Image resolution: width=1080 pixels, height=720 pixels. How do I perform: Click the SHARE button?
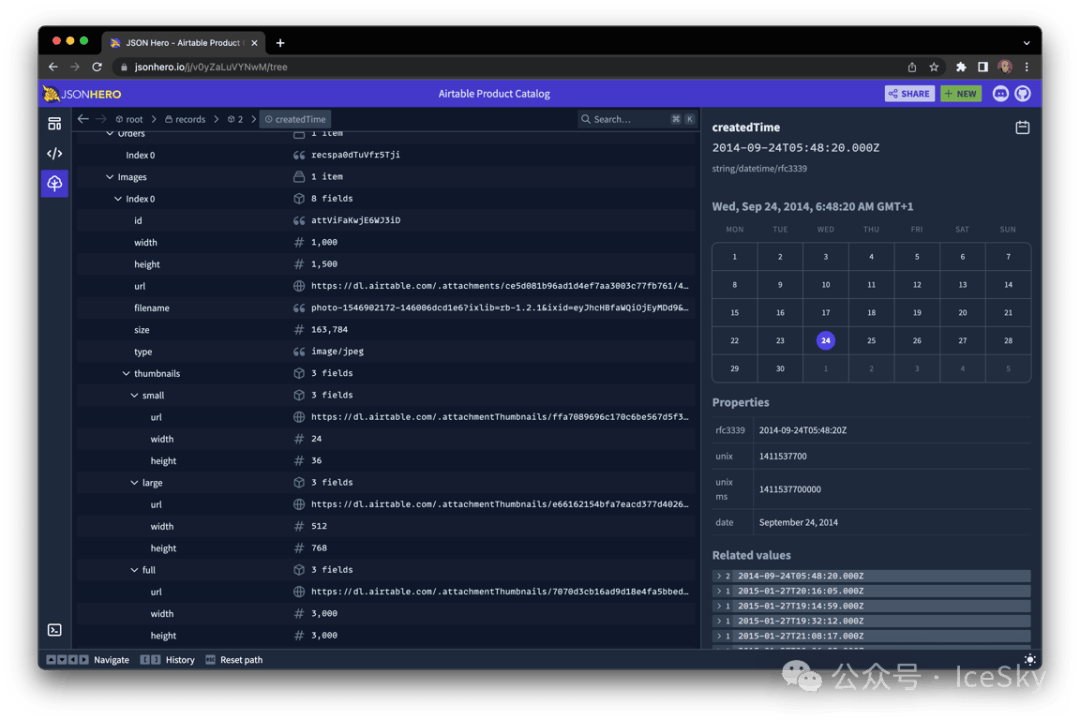[x=909, y=94]
